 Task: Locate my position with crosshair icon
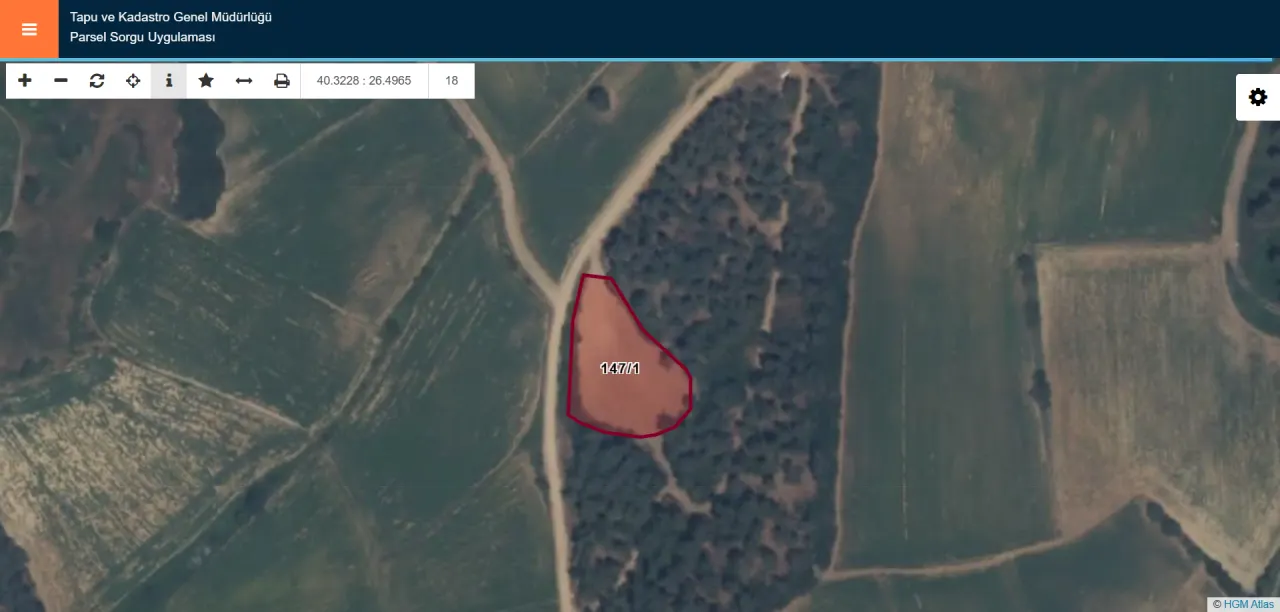[x=133, y=81]
